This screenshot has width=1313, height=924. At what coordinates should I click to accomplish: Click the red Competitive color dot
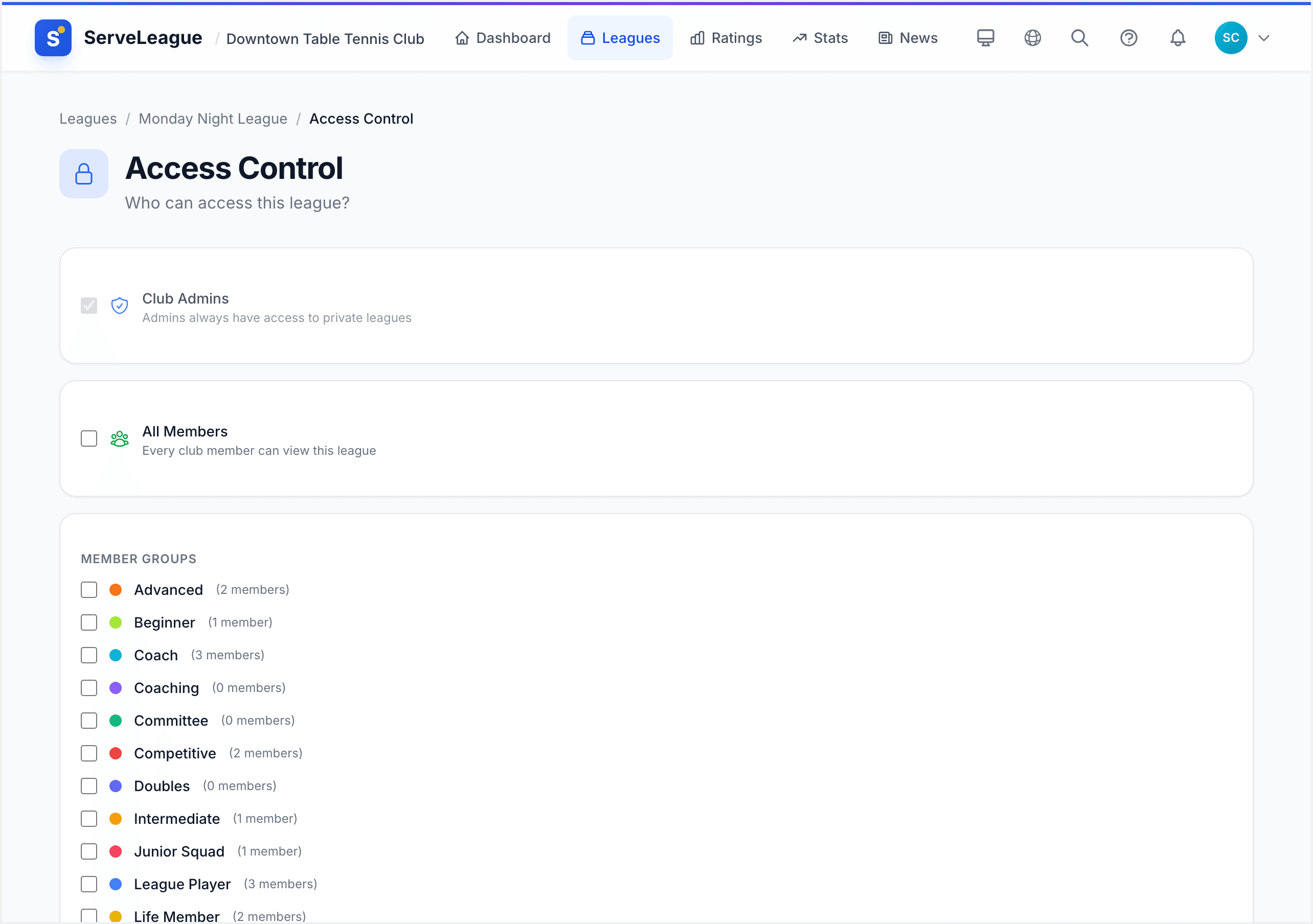(x=116, y=753)
